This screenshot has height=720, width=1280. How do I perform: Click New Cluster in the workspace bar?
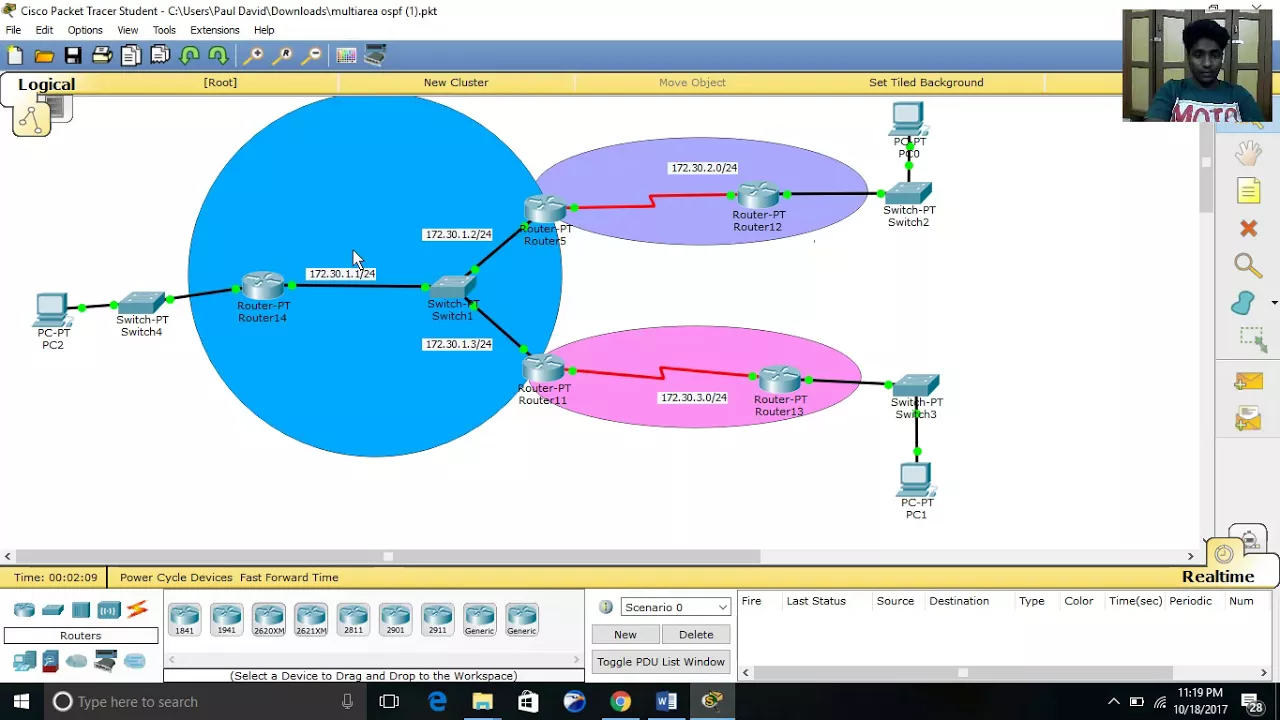[456, 82]
